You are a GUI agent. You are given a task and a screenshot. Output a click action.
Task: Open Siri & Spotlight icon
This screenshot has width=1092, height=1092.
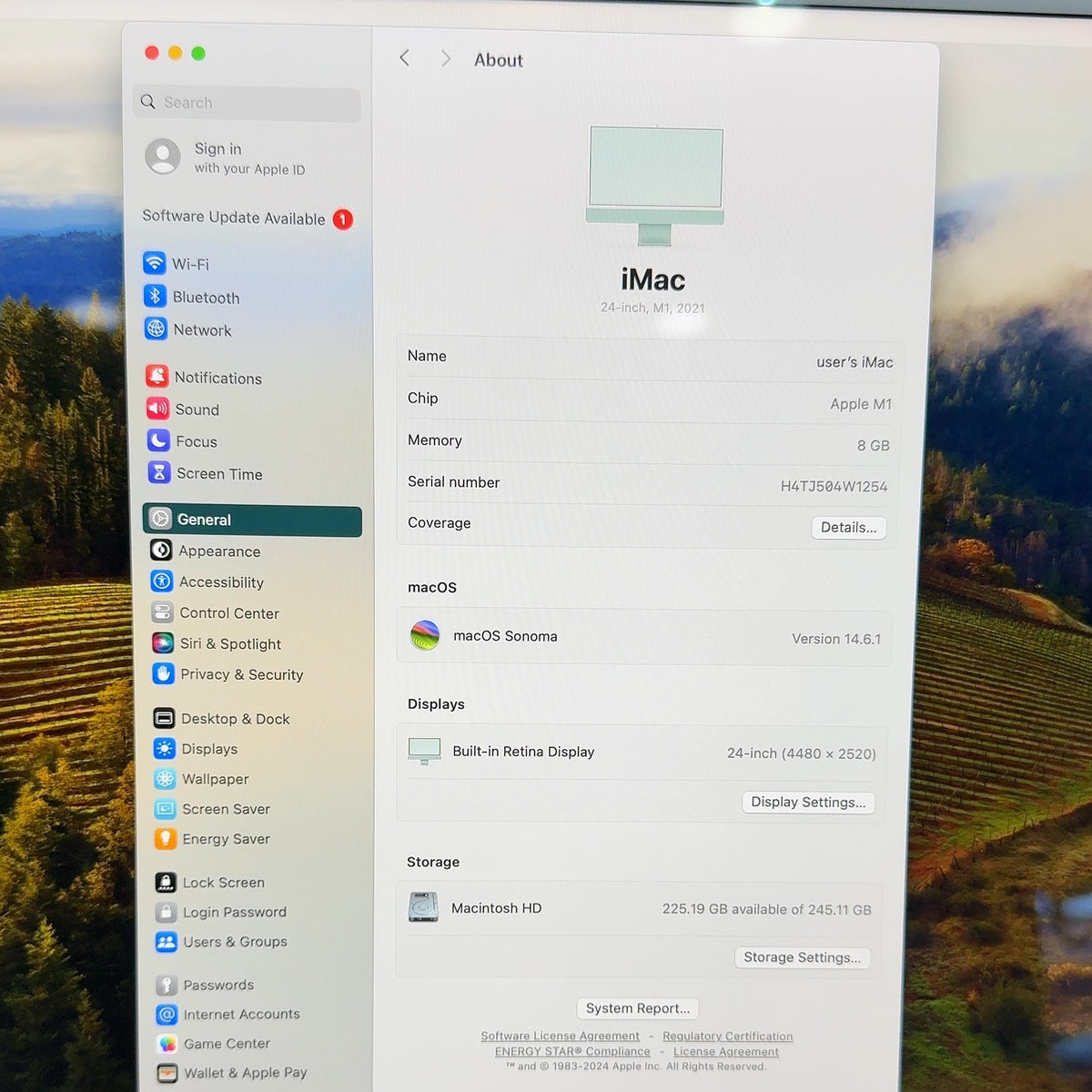(x=163, y=643)
